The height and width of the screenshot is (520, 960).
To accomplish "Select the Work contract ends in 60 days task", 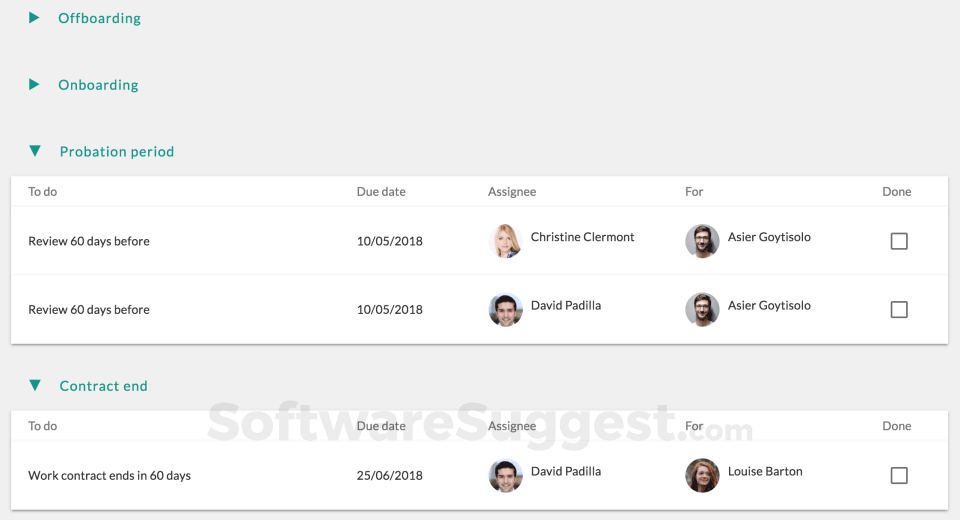I will [109, 476].
